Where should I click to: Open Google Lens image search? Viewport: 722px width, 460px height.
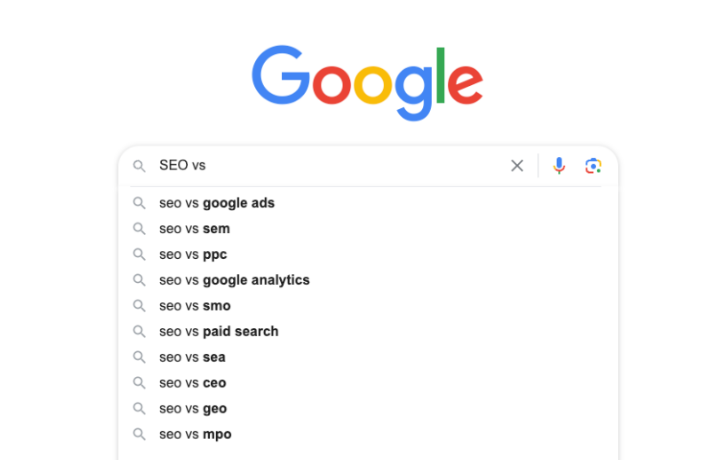[593, 166]
